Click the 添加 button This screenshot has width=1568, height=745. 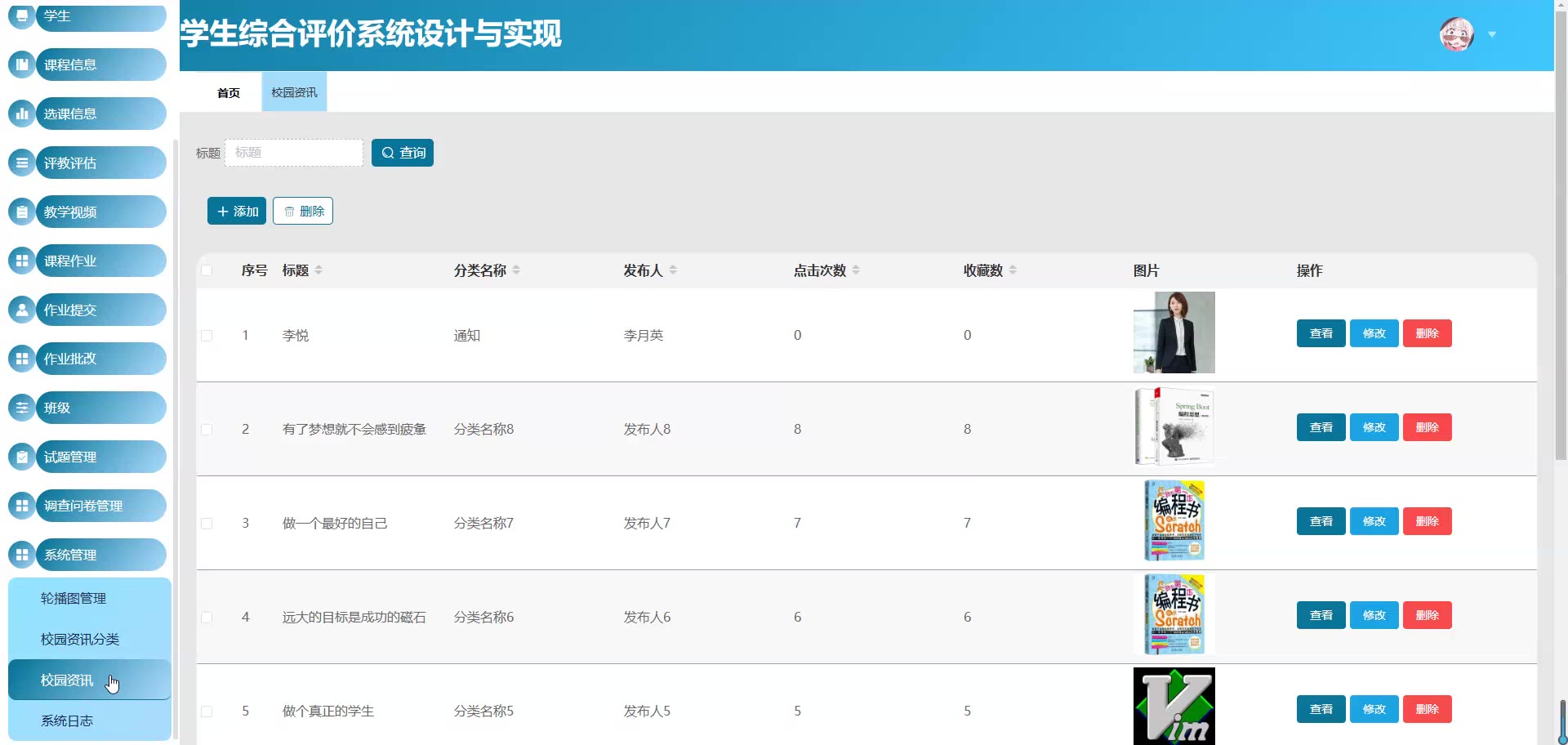237,211
